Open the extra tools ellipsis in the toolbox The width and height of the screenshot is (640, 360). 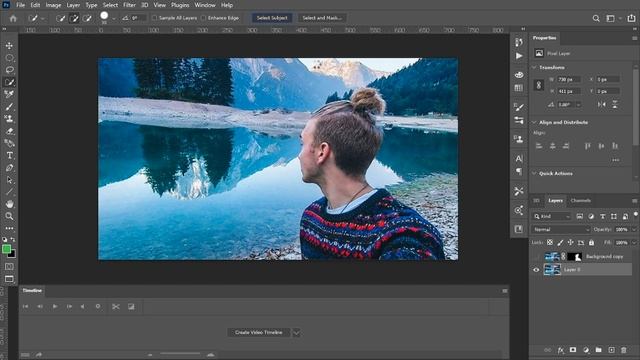(x=9, y=228)
